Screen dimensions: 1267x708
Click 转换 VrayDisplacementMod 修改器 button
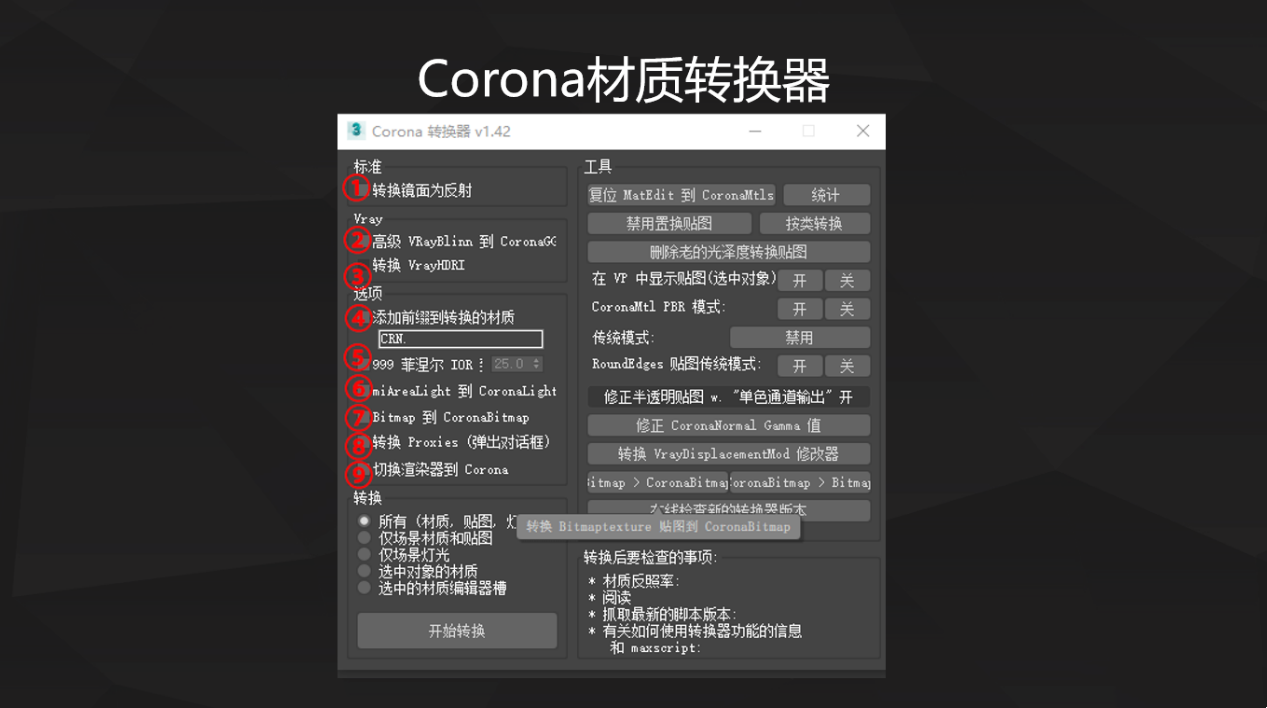(x=728, y=454)
